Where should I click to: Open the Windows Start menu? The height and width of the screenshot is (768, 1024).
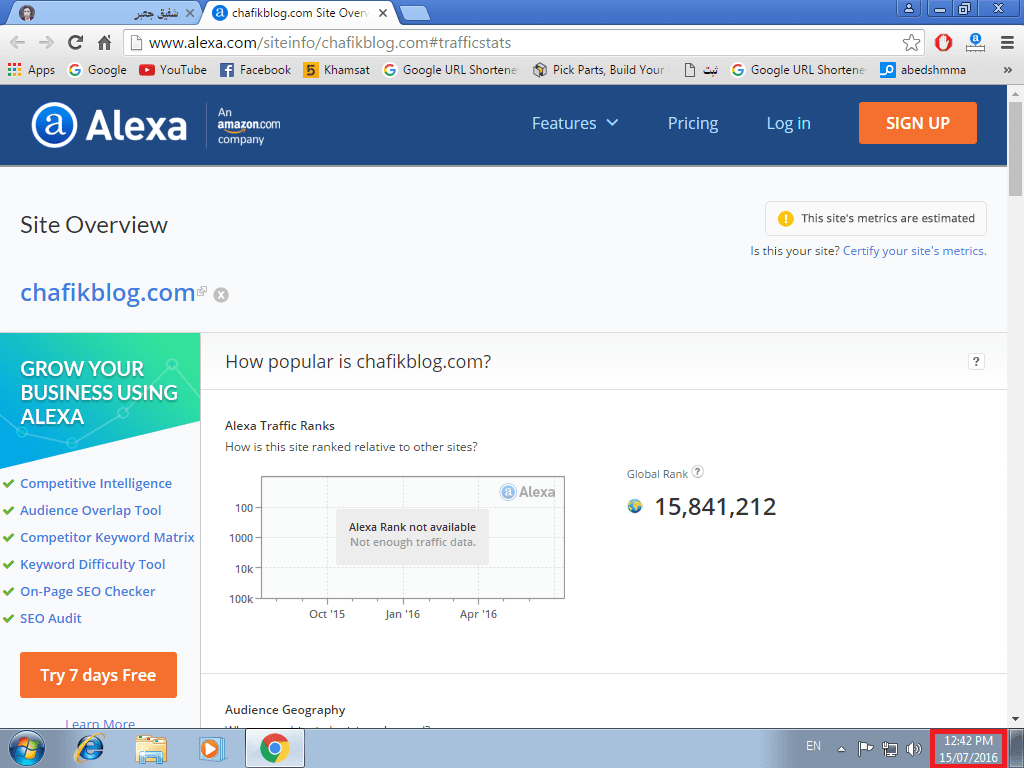pyautogui.click(x=27, y=748)
